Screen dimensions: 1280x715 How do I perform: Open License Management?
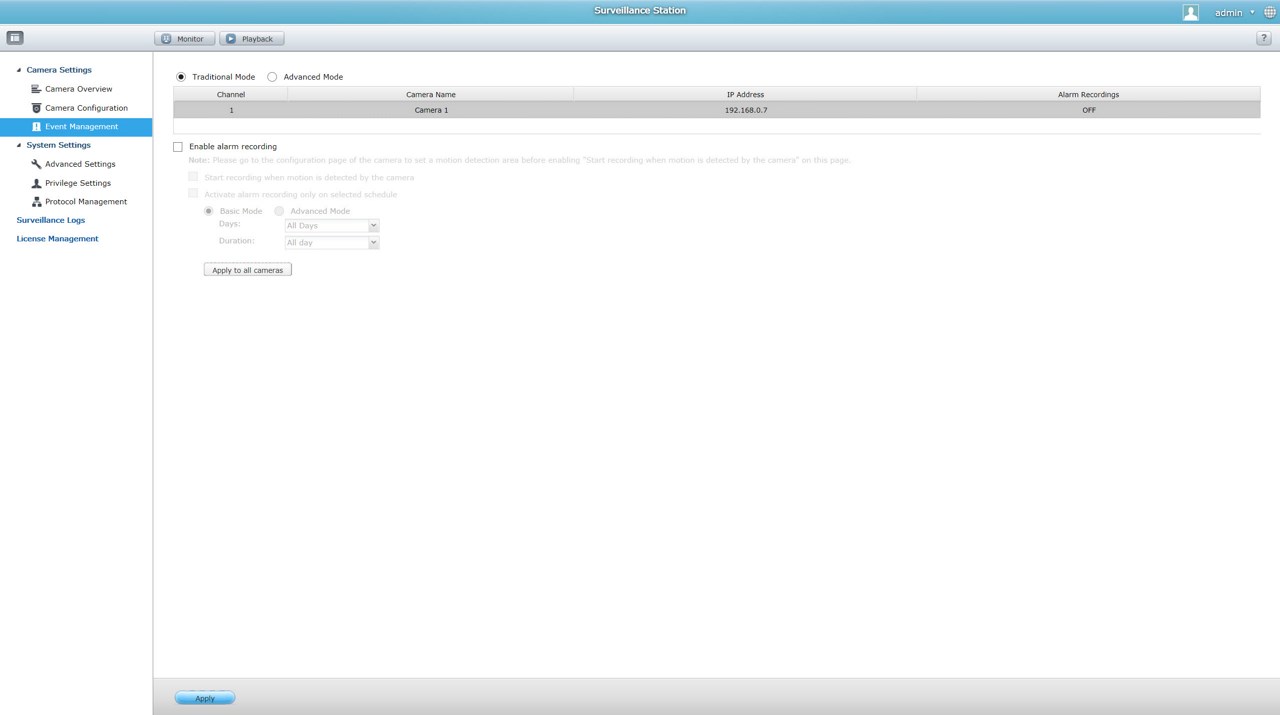tap(57, 239)
